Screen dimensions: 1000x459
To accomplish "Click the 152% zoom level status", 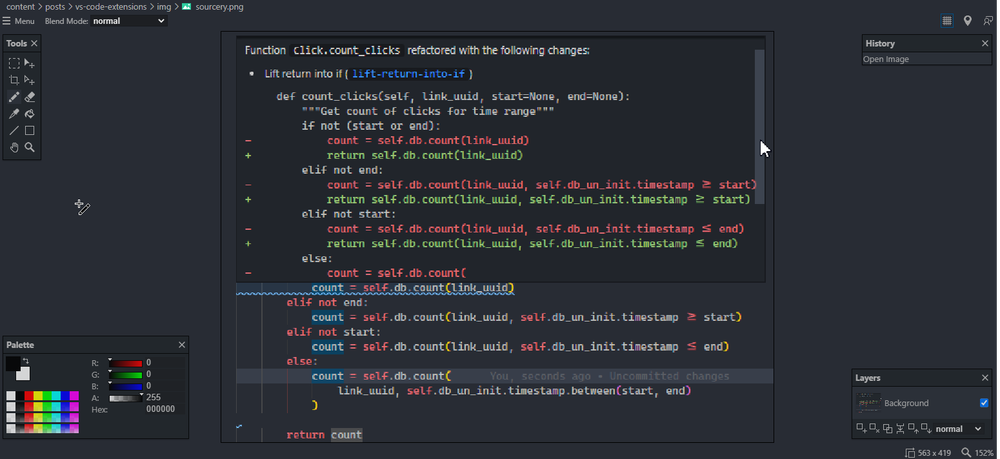I will click(984, 453).
